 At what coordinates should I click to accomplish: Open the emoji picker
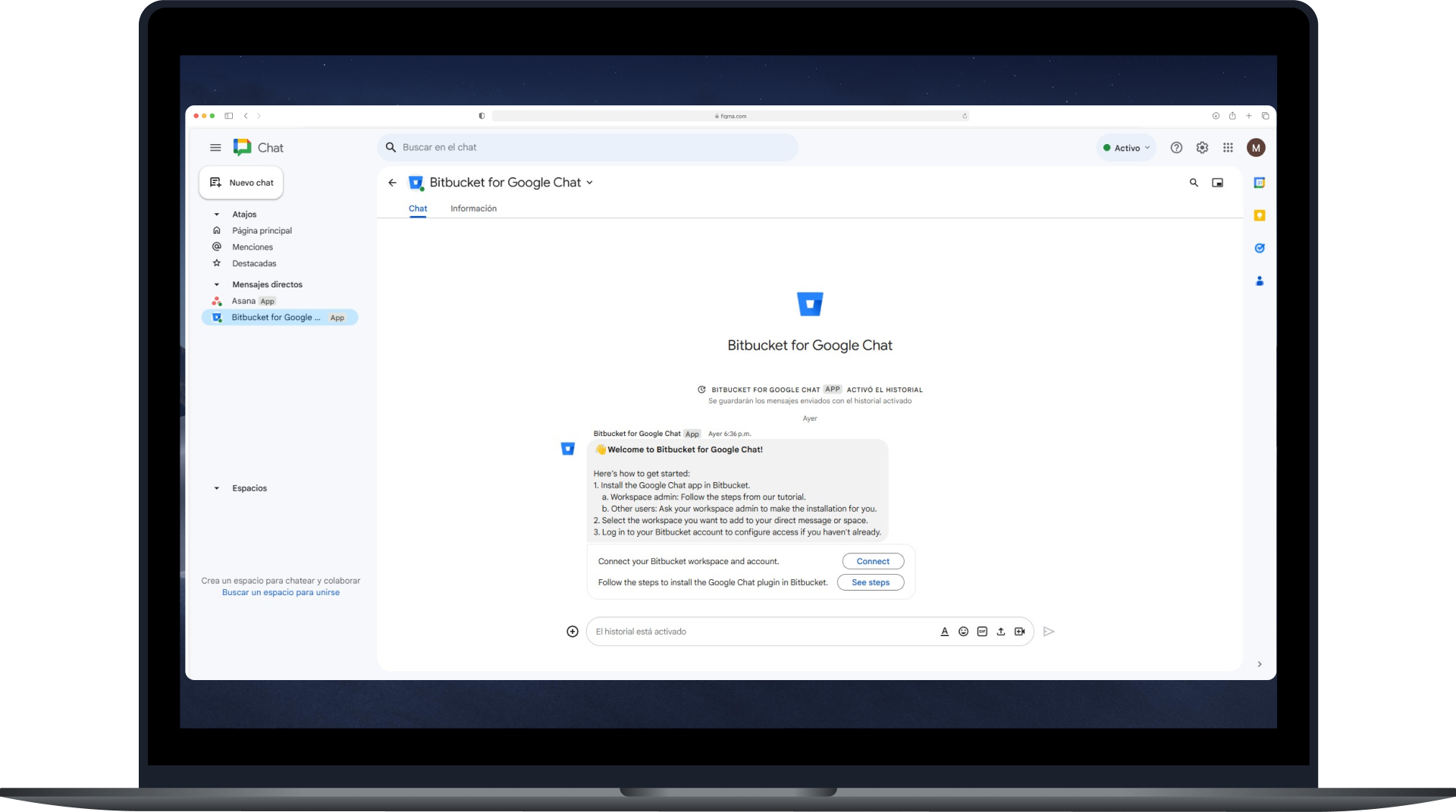coord(963,632)
